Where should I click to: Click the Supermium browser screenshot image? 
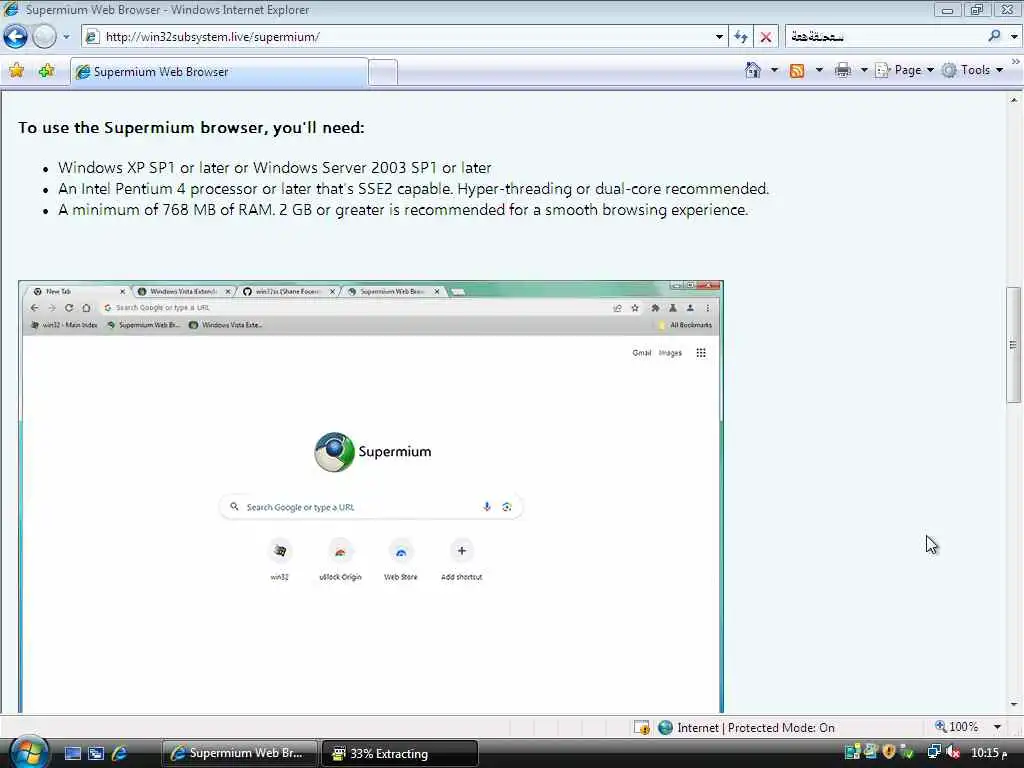click(x=371, y=496)
